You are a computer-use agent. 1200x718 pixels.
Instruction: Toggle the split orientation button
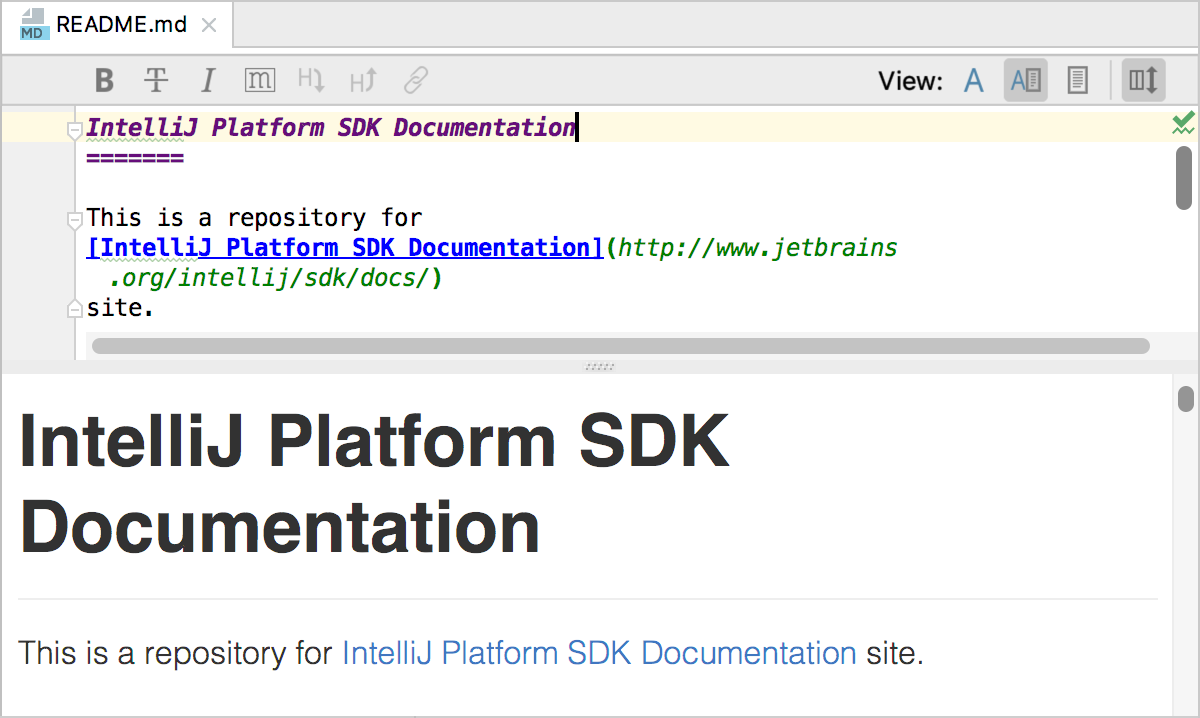click(1143, 80)
